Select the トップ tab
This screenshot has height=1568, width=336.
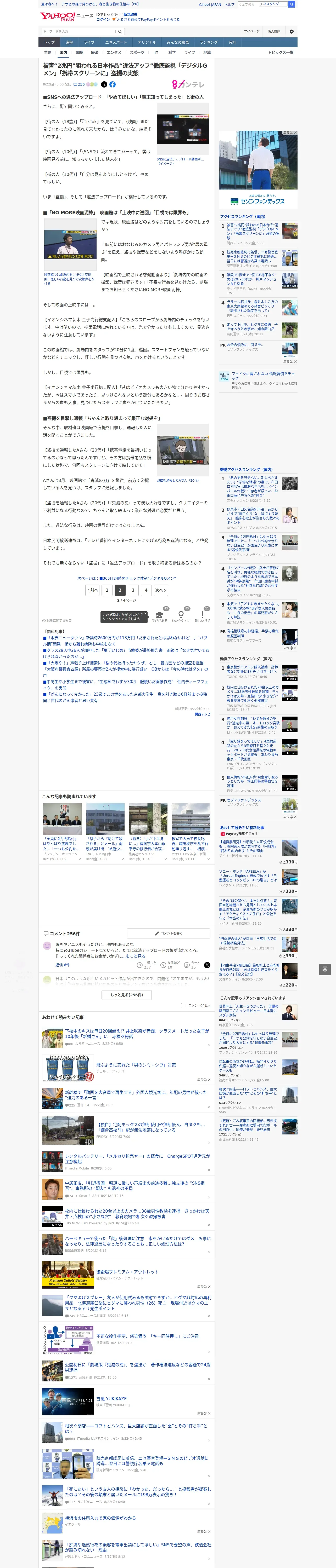49,43
